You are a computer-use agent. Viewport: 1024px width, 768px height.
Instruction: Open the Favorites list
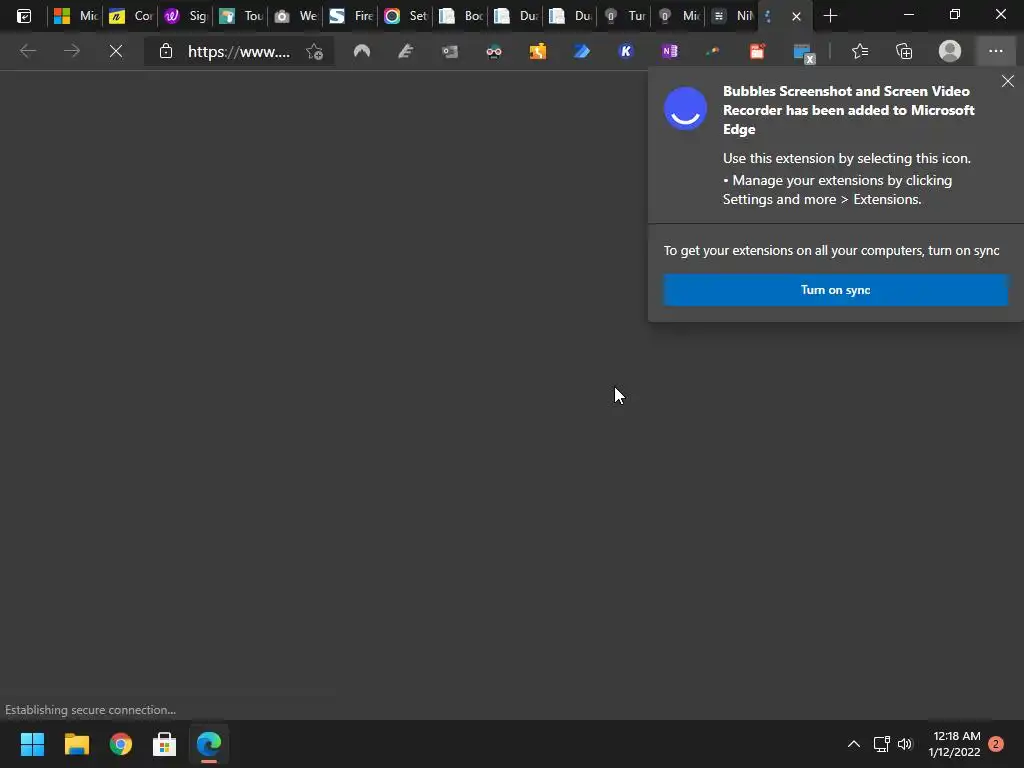[x=860, y=51]
